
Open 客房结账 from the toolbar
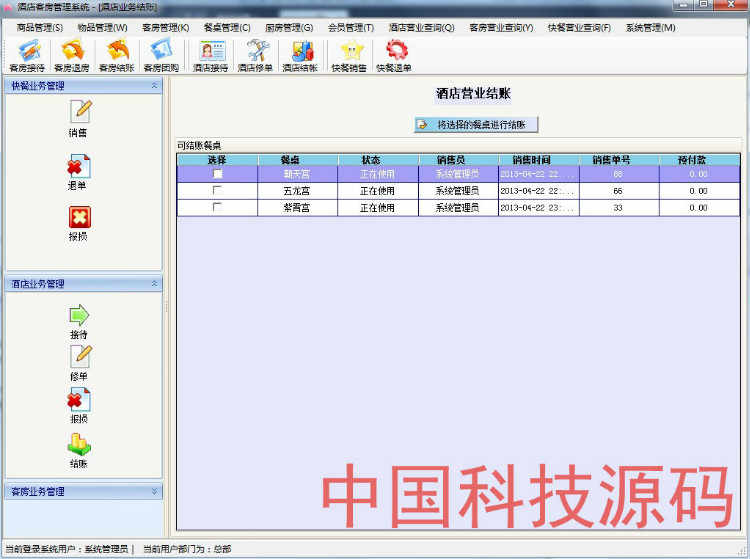[x=117, y=56]
